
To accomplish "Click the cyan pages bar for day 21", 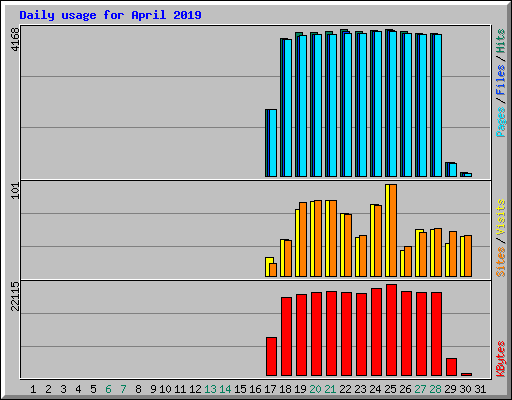I will (333, 105).
